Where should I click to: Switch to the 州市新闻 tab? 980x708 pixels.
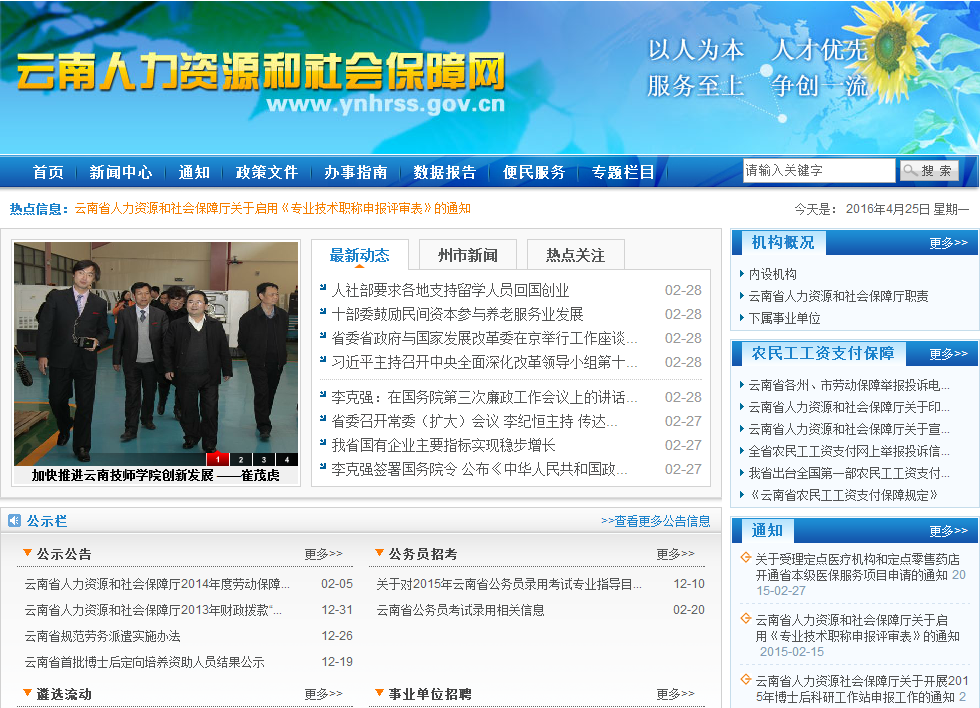point(468,255)
